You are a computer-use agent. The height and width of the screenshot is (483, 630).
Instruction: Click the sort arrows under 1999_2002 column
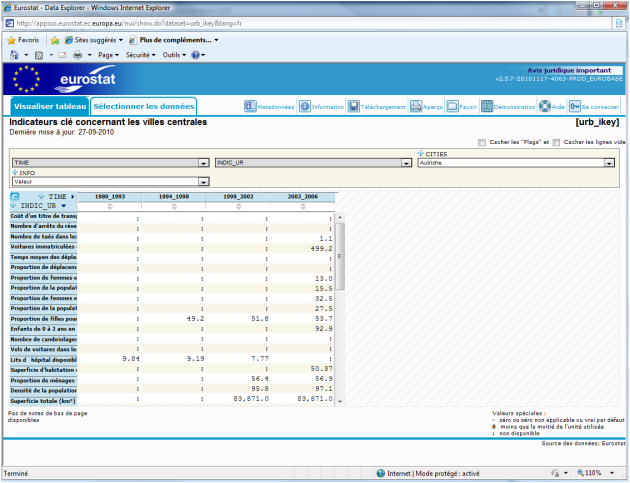239,206
